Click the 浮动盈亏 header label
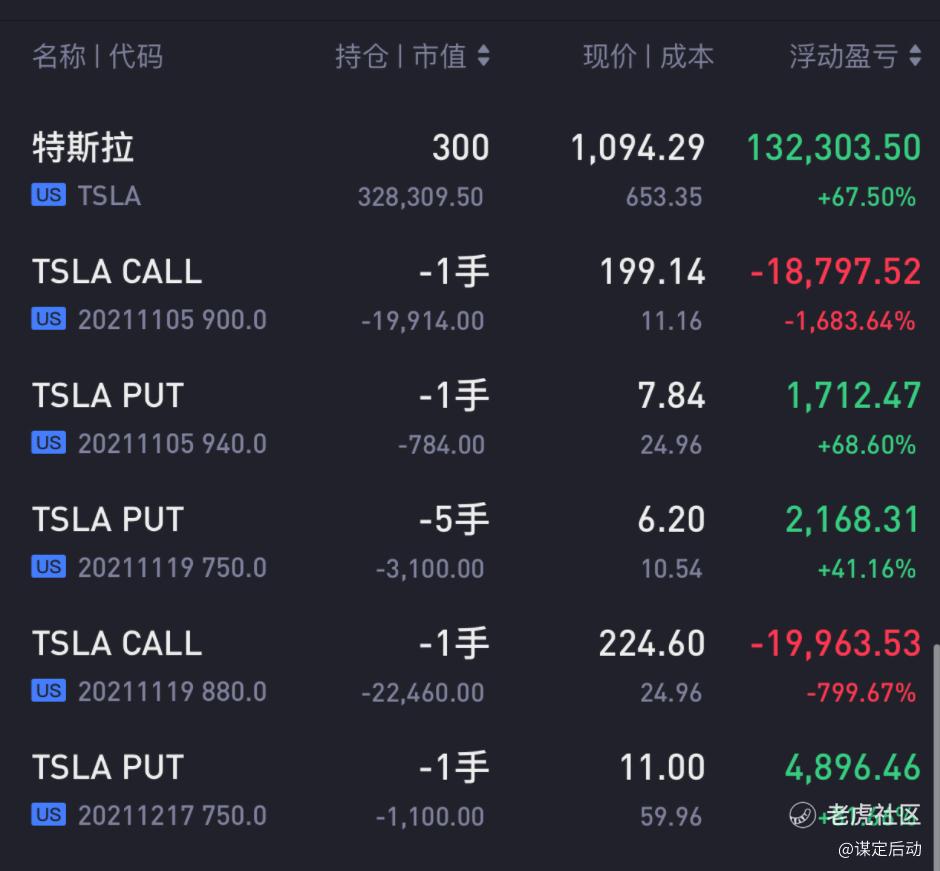 point(843,56)
